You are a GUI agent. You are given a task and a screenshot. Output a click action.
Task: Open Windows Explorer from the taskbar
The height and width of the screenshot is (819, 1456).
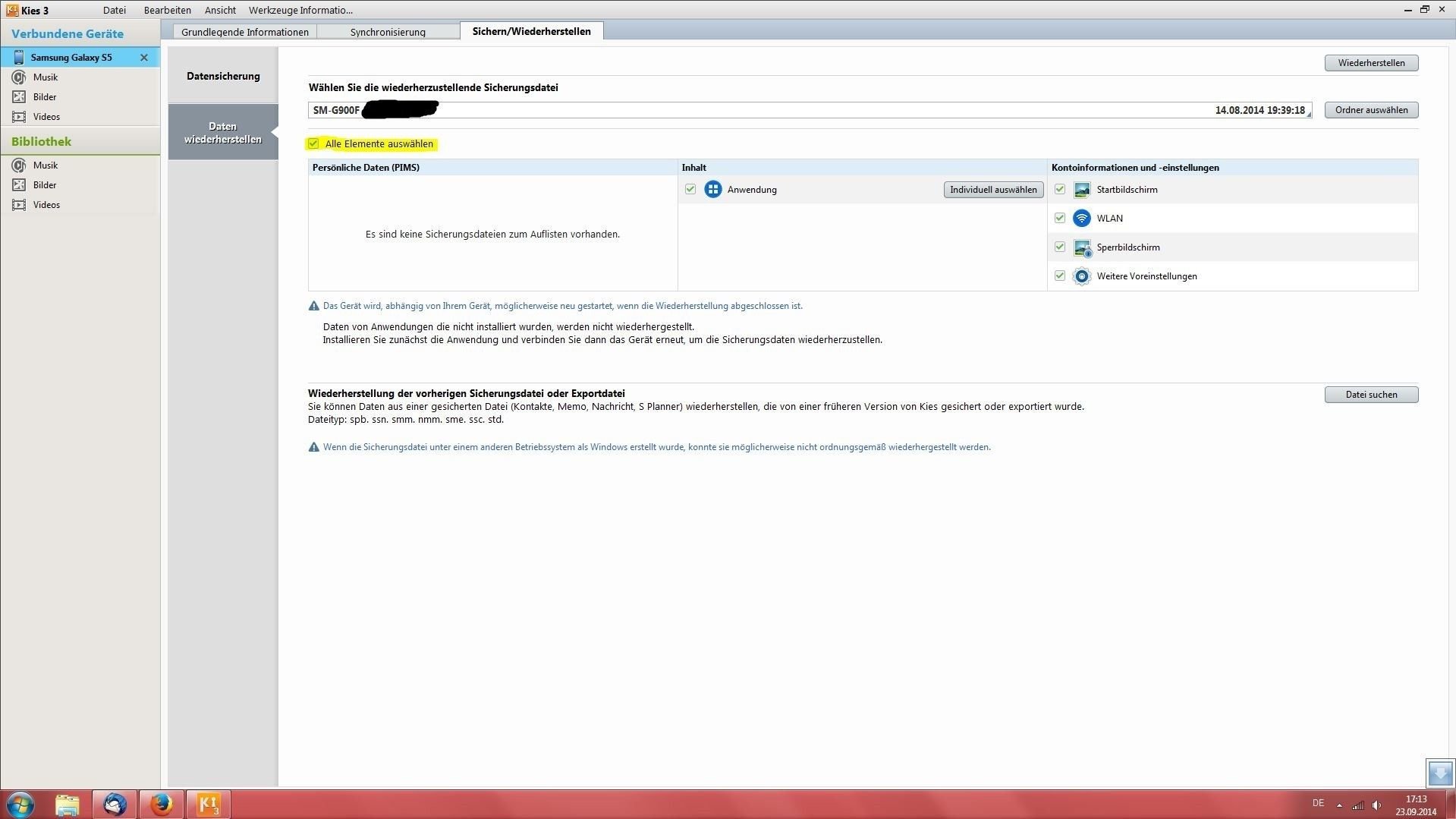click(x=68, y=805)
